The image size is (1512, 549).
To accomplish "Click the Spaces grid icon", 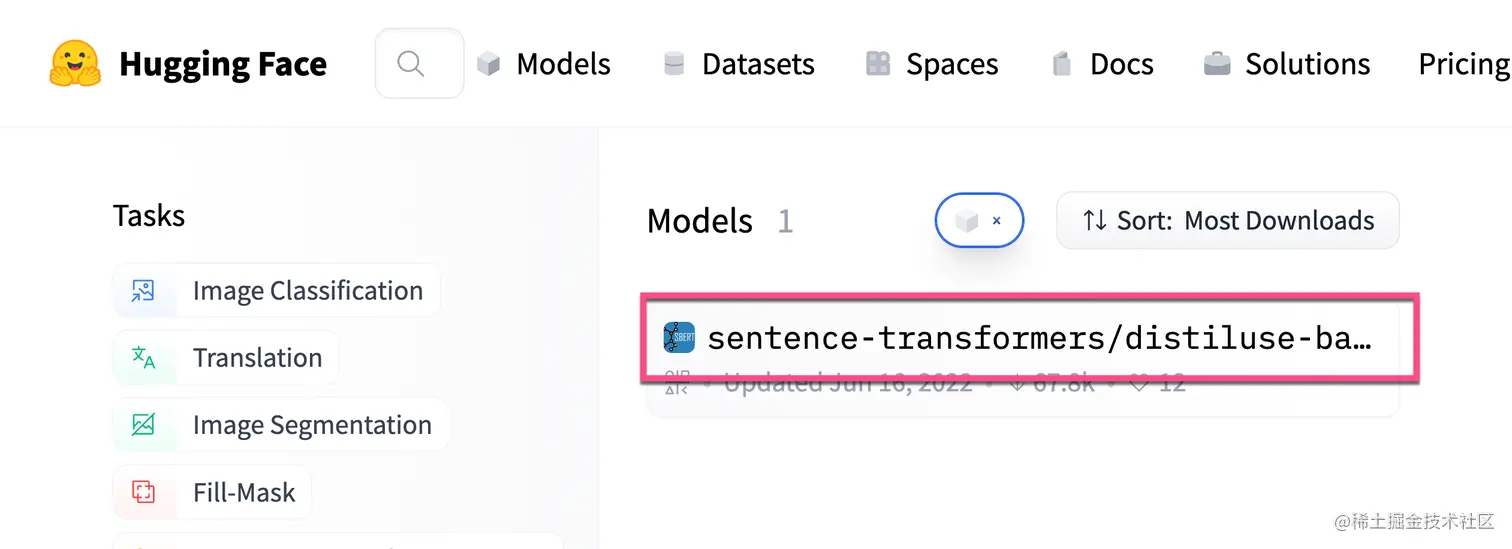I will pos(878,64).
